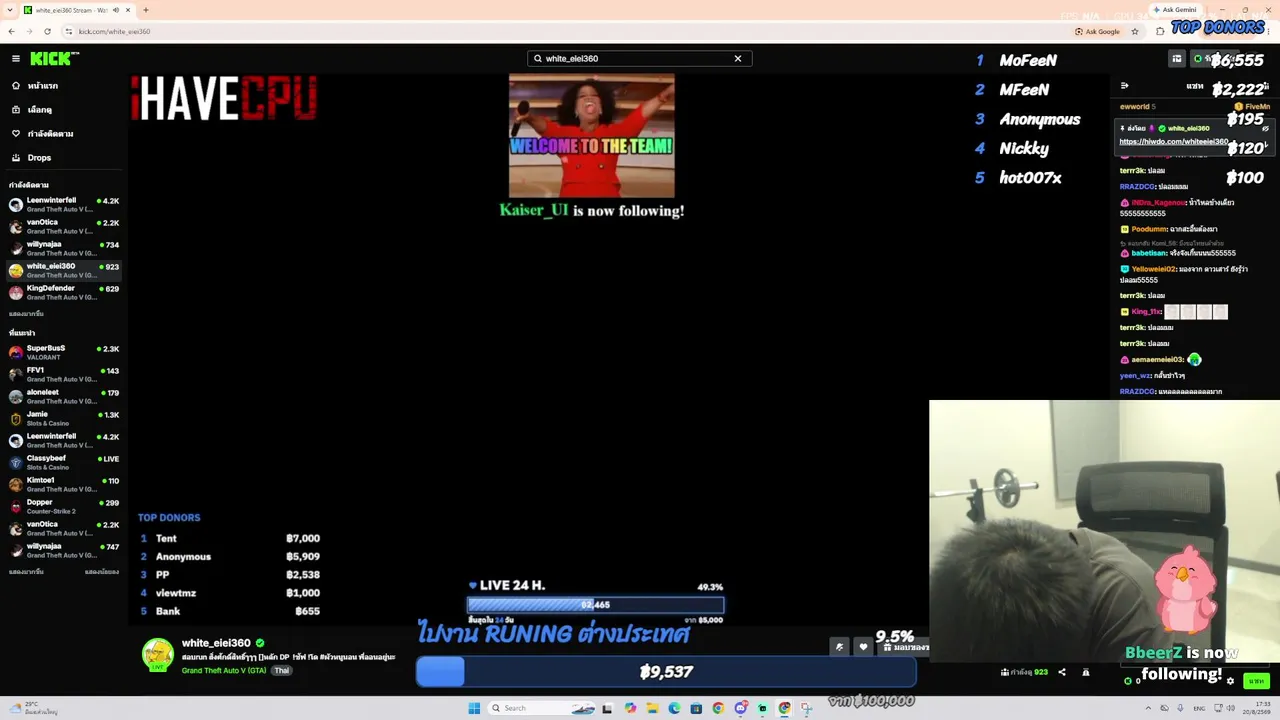
Task: Open Discord from the taskbar
Action: pyautogui.click(x=740, y=708)
